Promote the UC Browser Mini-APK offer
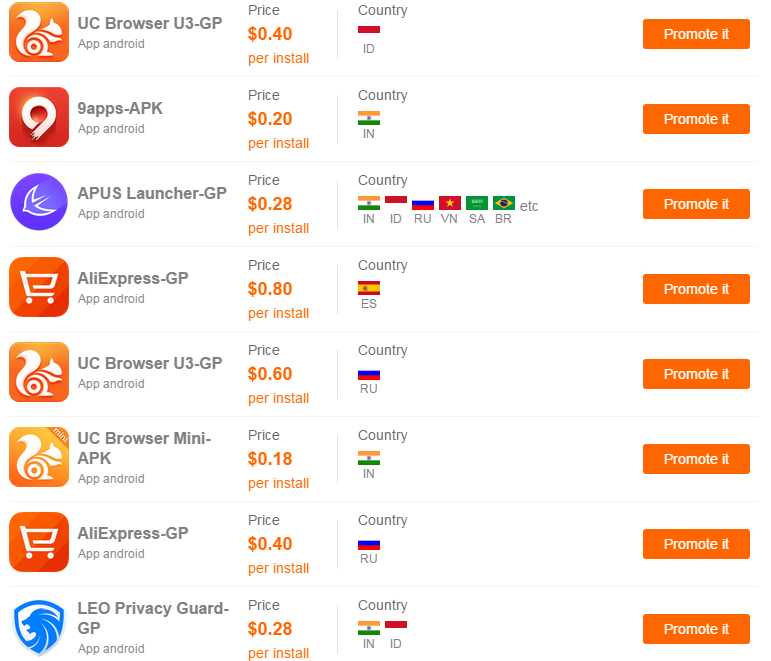This screenshot has height=661, width=771. [x=696, y=459]
